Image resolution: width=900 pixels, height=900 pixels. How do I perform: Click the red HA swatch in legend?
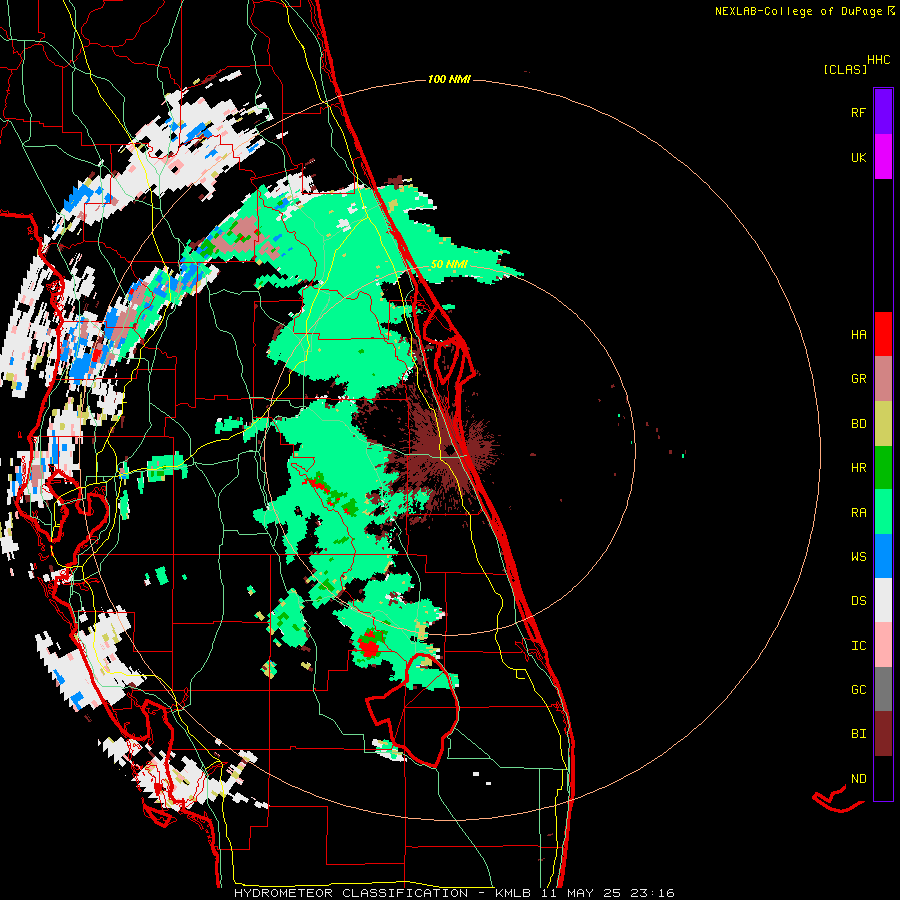883,334
